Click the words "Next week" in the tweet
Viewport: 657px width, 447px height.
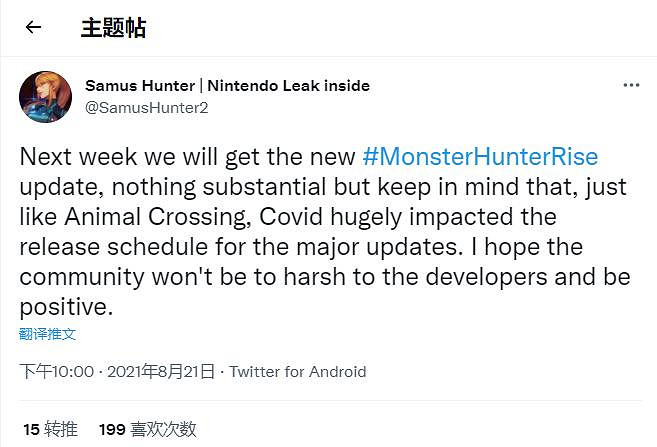point(72,157)
